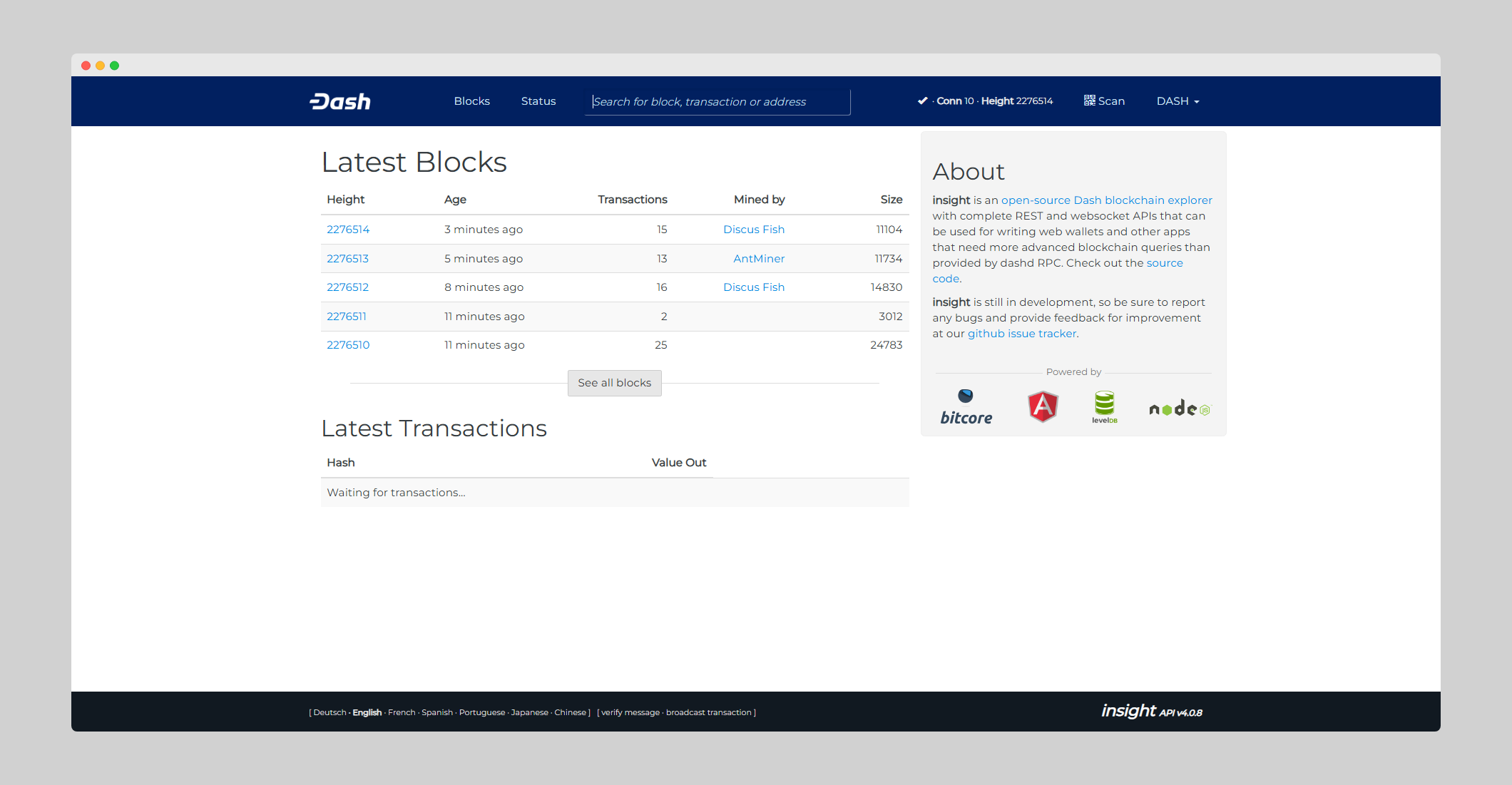Open block 2276514

[348, 230]
